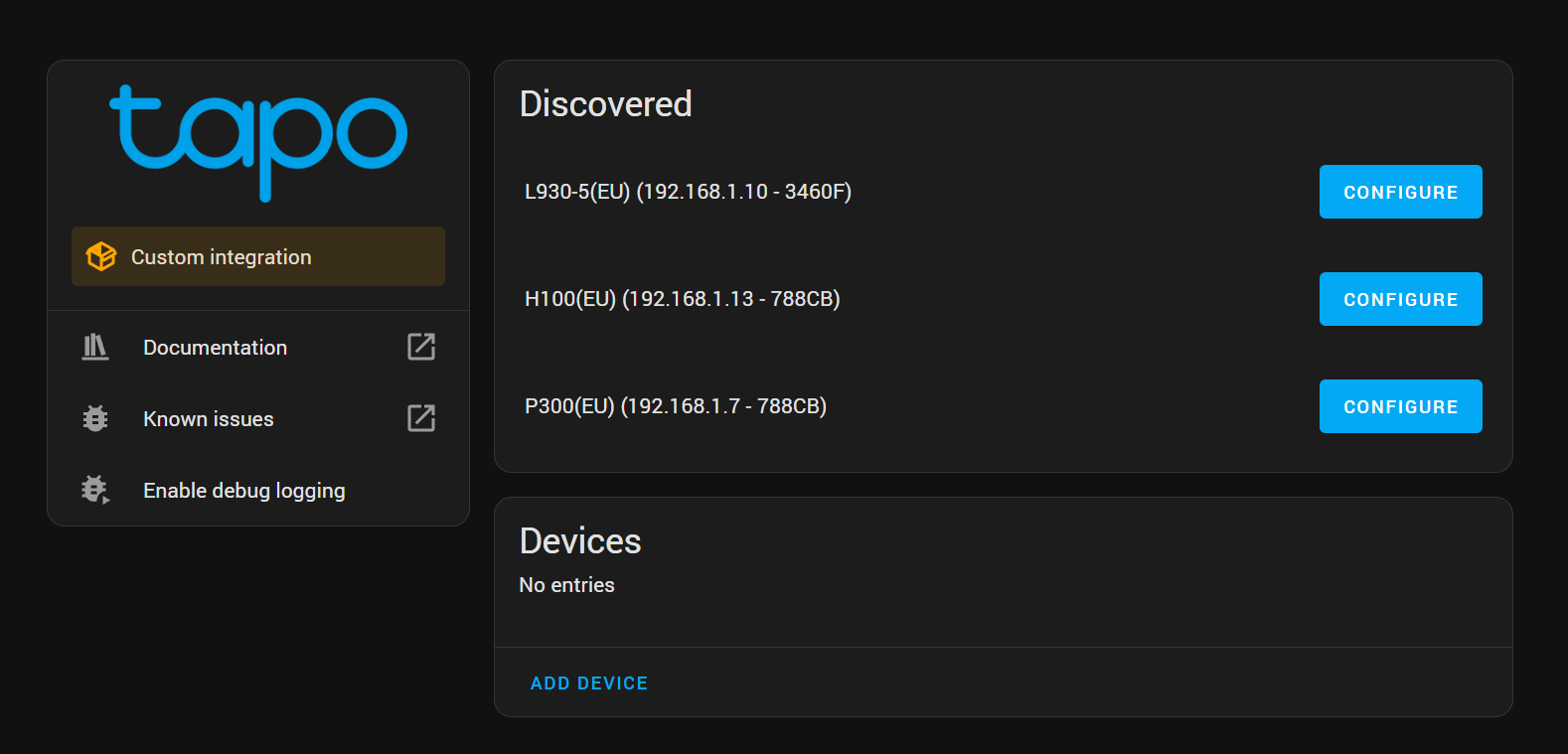Open the Documentation link
Image resolution: width=1568 pixels, height=754 pixels.
click(x=258, y=347)
